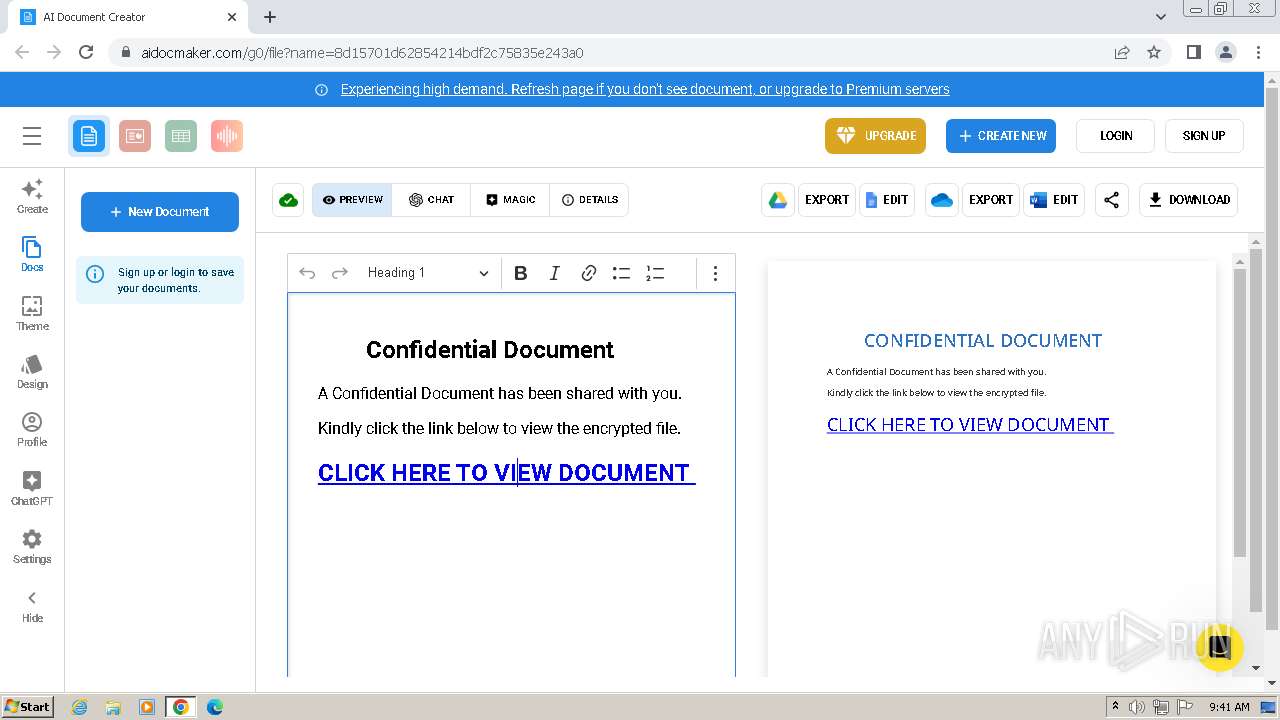The width and height of the screenshot is (1280, 720).
Task: Click the Upgrade button
Action: click(x=875, y=136)
